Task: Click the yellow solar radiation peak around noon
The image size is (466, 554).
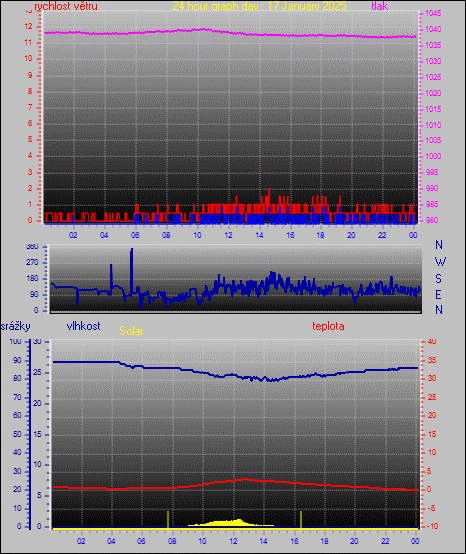Action: 231,523
